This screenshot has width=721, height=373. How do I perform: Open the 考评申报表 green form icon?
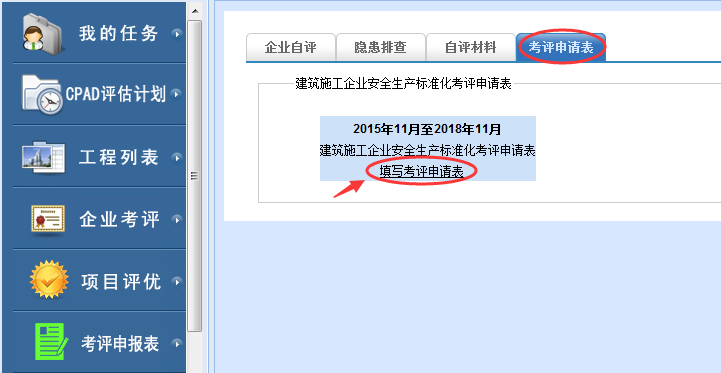point(51,342)
